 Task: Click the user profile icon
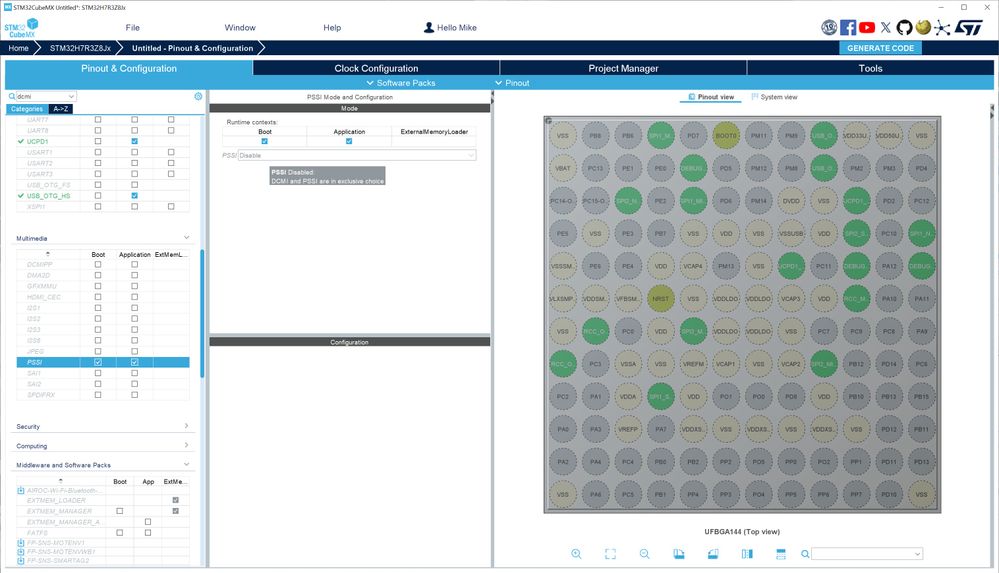click(429, 27)
